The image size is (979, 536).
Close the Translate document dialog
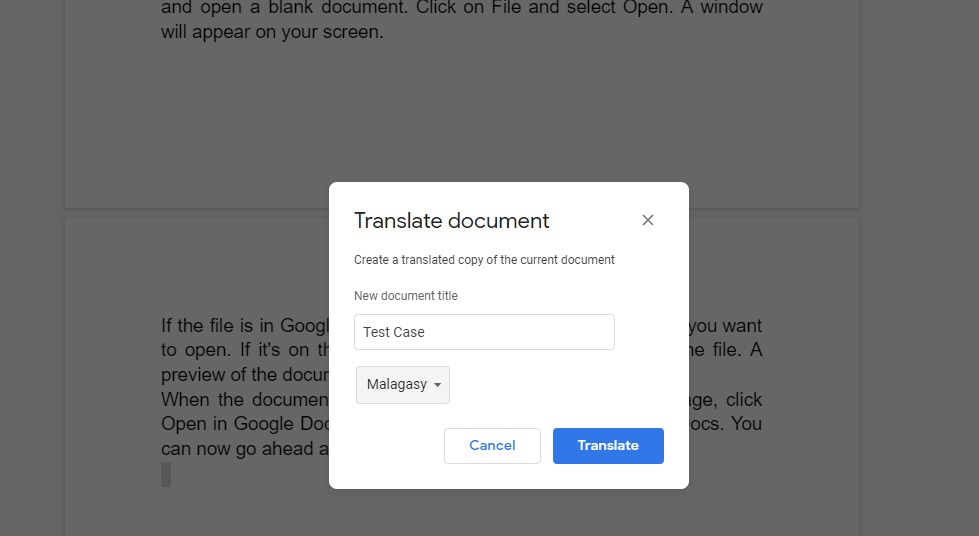click(x=647, y=220)
